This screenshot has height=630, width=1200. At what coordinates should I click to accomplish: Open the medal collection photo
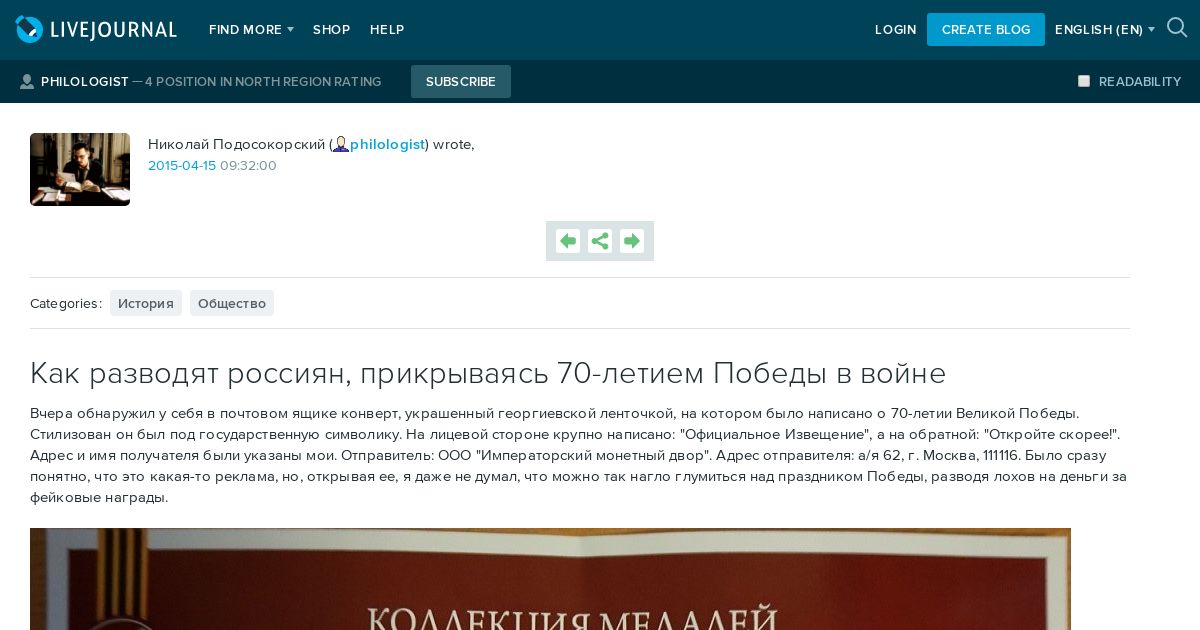(x=550, y=579)
